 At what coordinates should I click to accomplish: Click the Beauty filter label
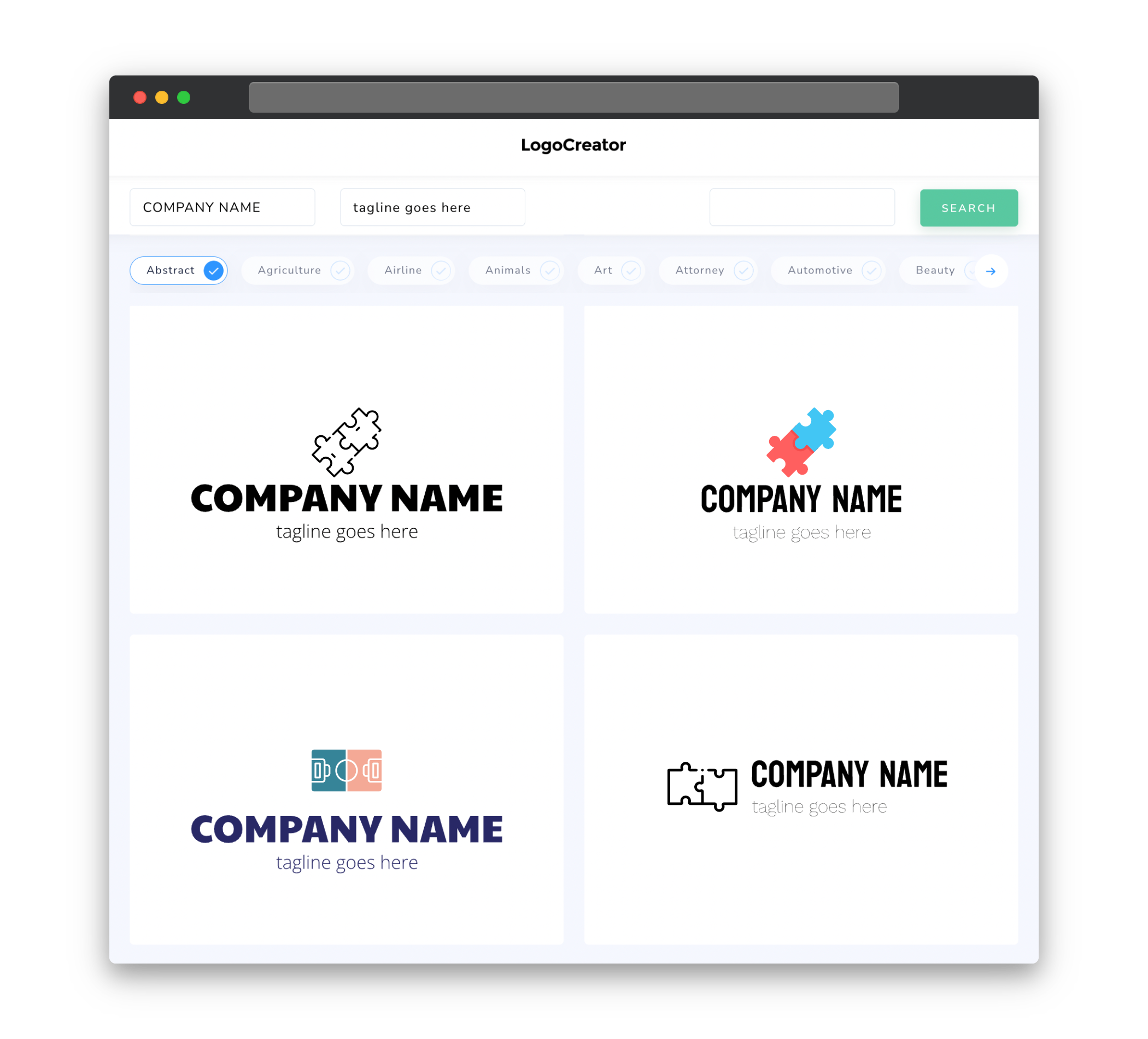(934, 270)
